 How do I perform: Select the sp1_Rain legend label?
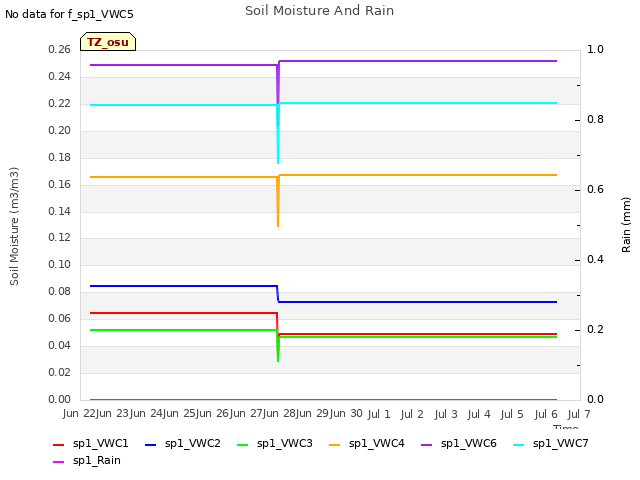pyautogui.click(x=97, y=461)
